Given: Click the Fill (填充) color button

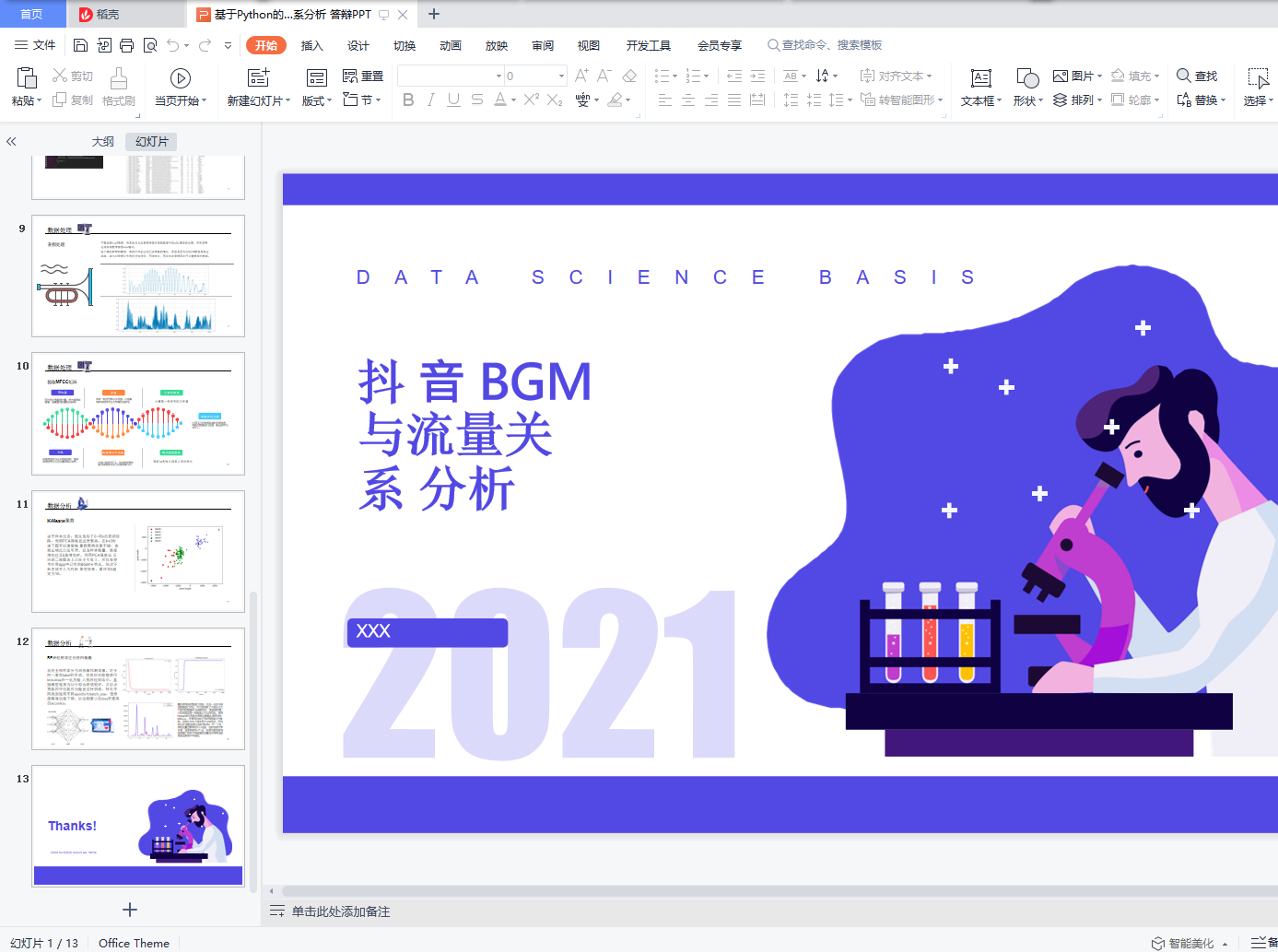Looking at the screenshot, I should point(1135,76).
